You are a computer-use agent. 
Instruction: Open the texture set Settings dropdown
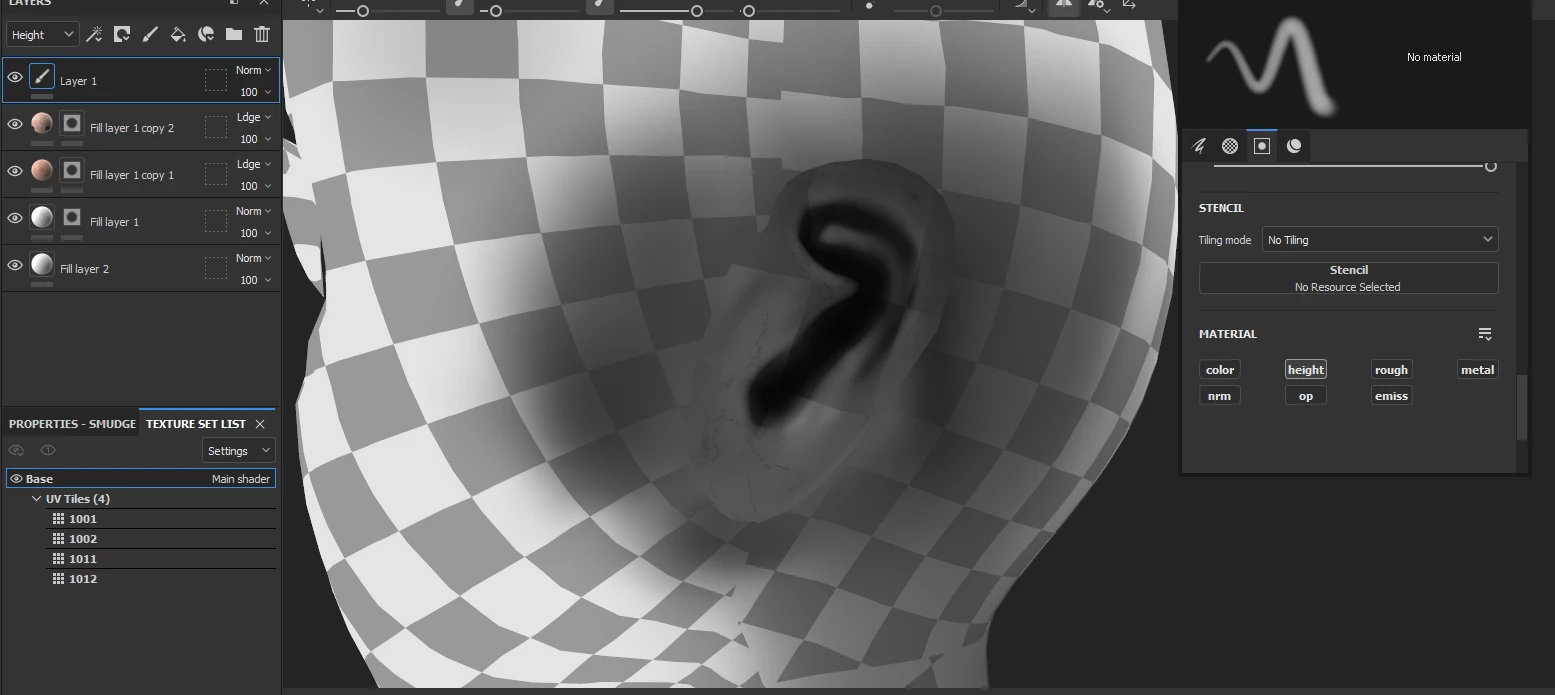pyautogui.click(x=238, y=451)
